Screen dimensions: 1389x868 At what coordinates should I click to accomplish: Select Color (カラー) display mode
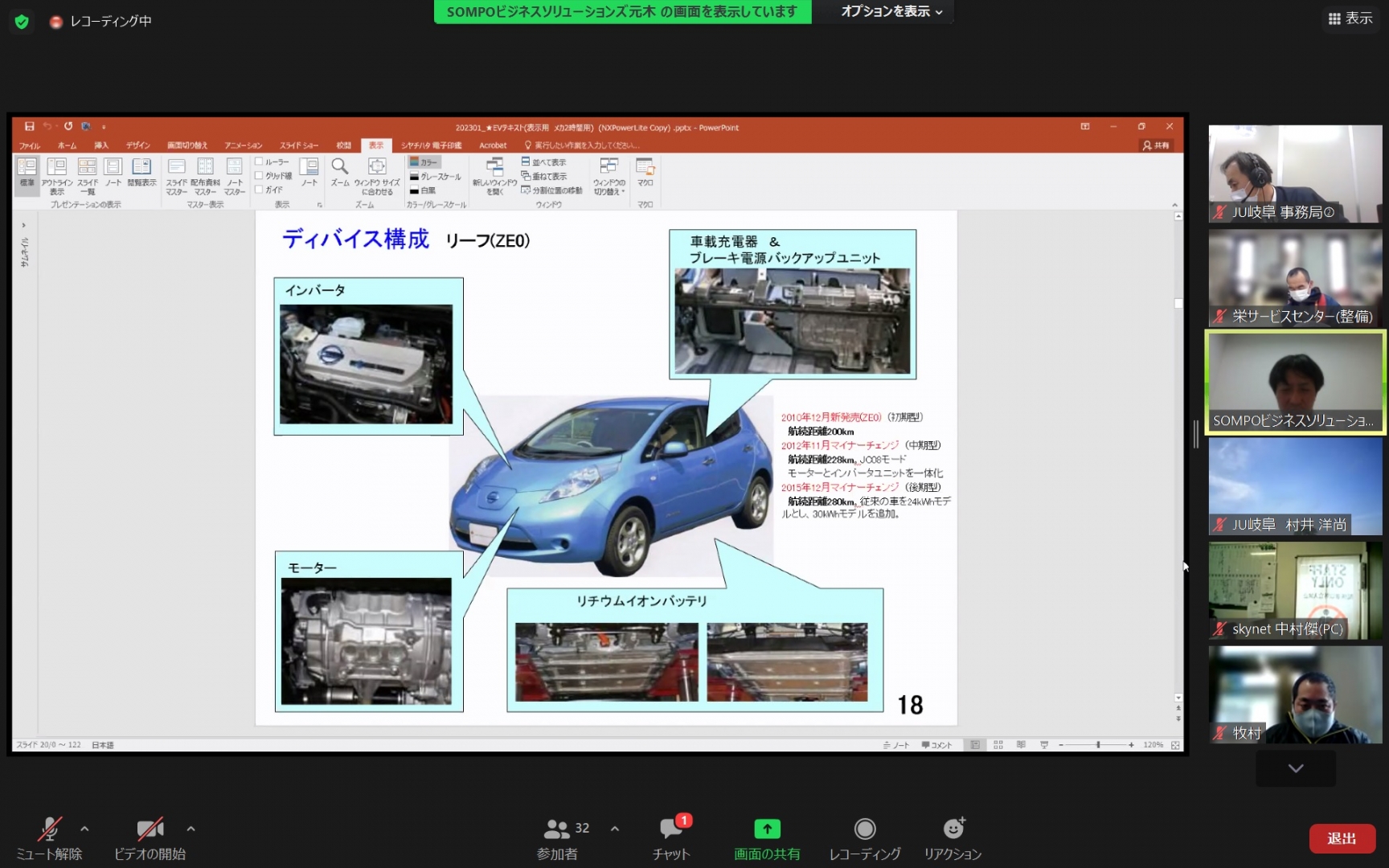point(424,162)
